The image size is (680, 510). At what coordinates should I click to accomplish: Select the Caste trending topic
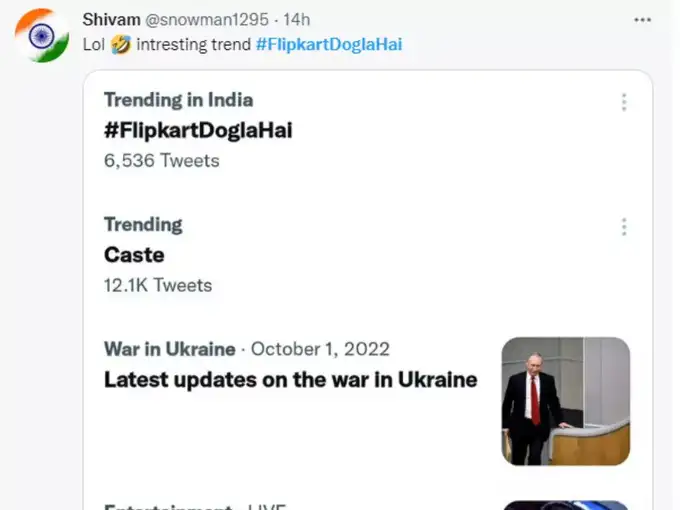pyautogui.click(x=134, y=254)
